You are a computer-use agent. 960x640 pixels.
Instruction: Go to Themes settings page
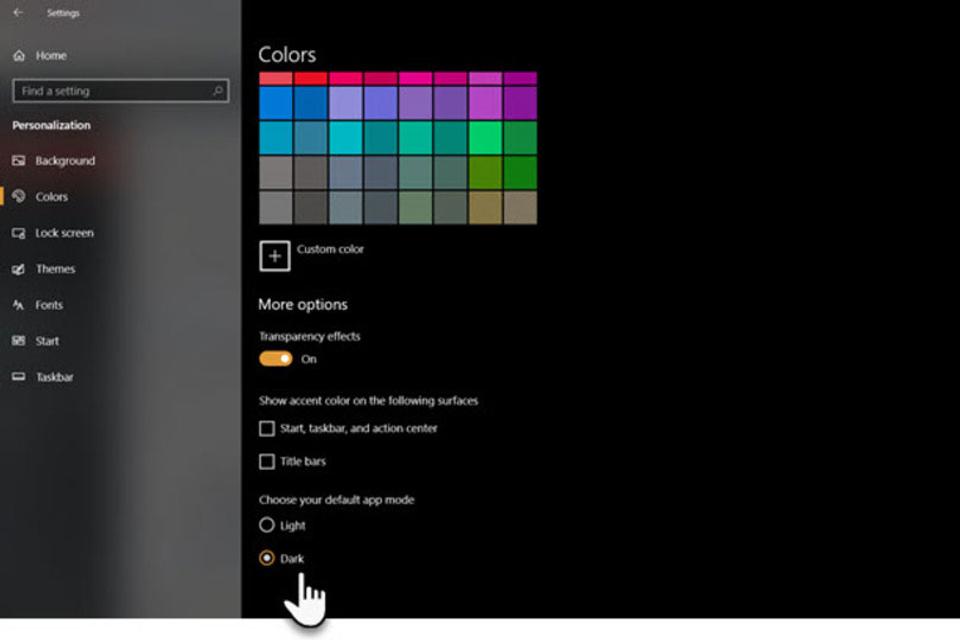pos(55,269)
